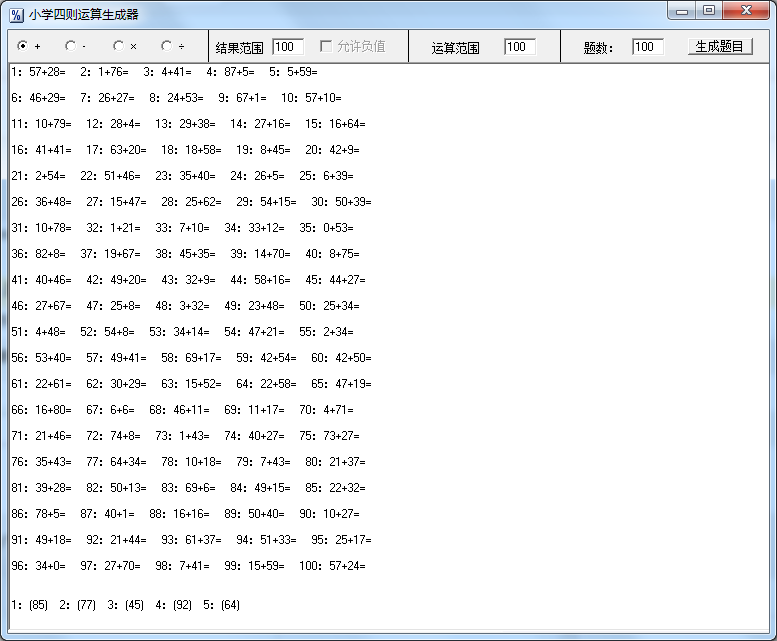Click problem 100: 57+24= in the output
Image resolution: width=777 pixels, height=641 pixels.
point(333,566)
